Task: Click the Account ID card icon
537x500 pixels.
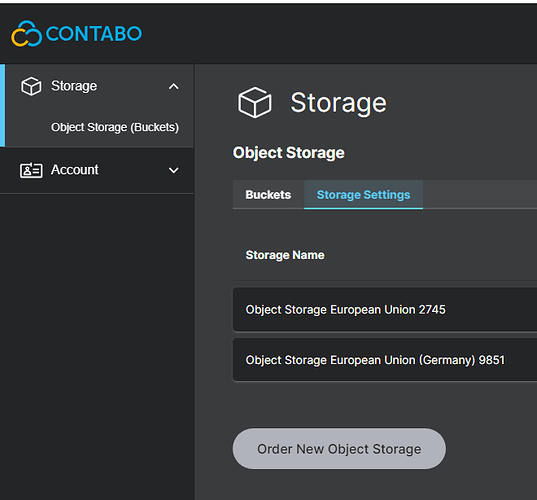Action: pos(31,170)
